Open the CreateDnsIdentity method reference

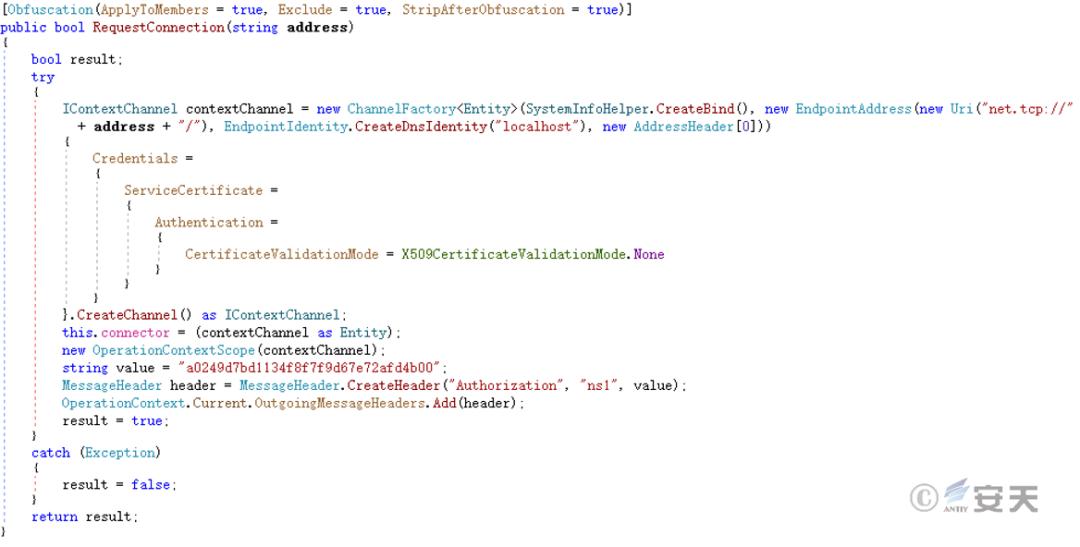click(421, 127)
